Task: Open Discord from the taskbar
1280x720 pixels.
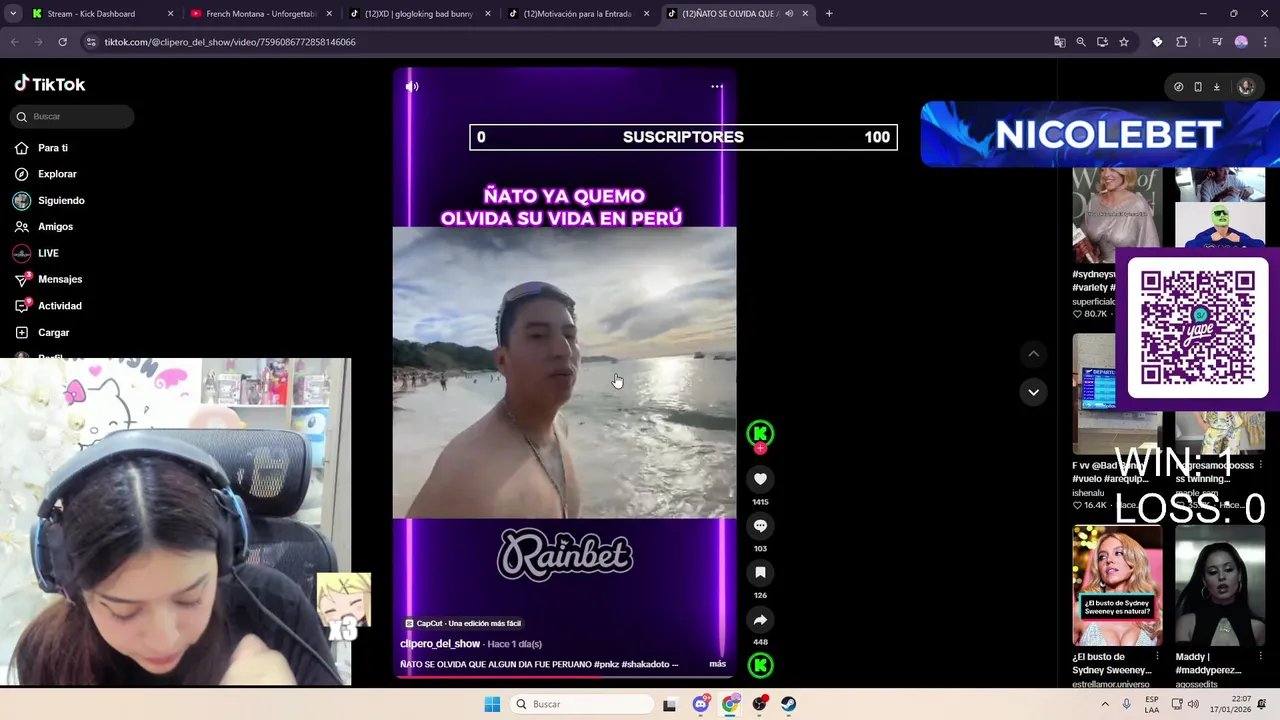Action: [x=701, y=704]
